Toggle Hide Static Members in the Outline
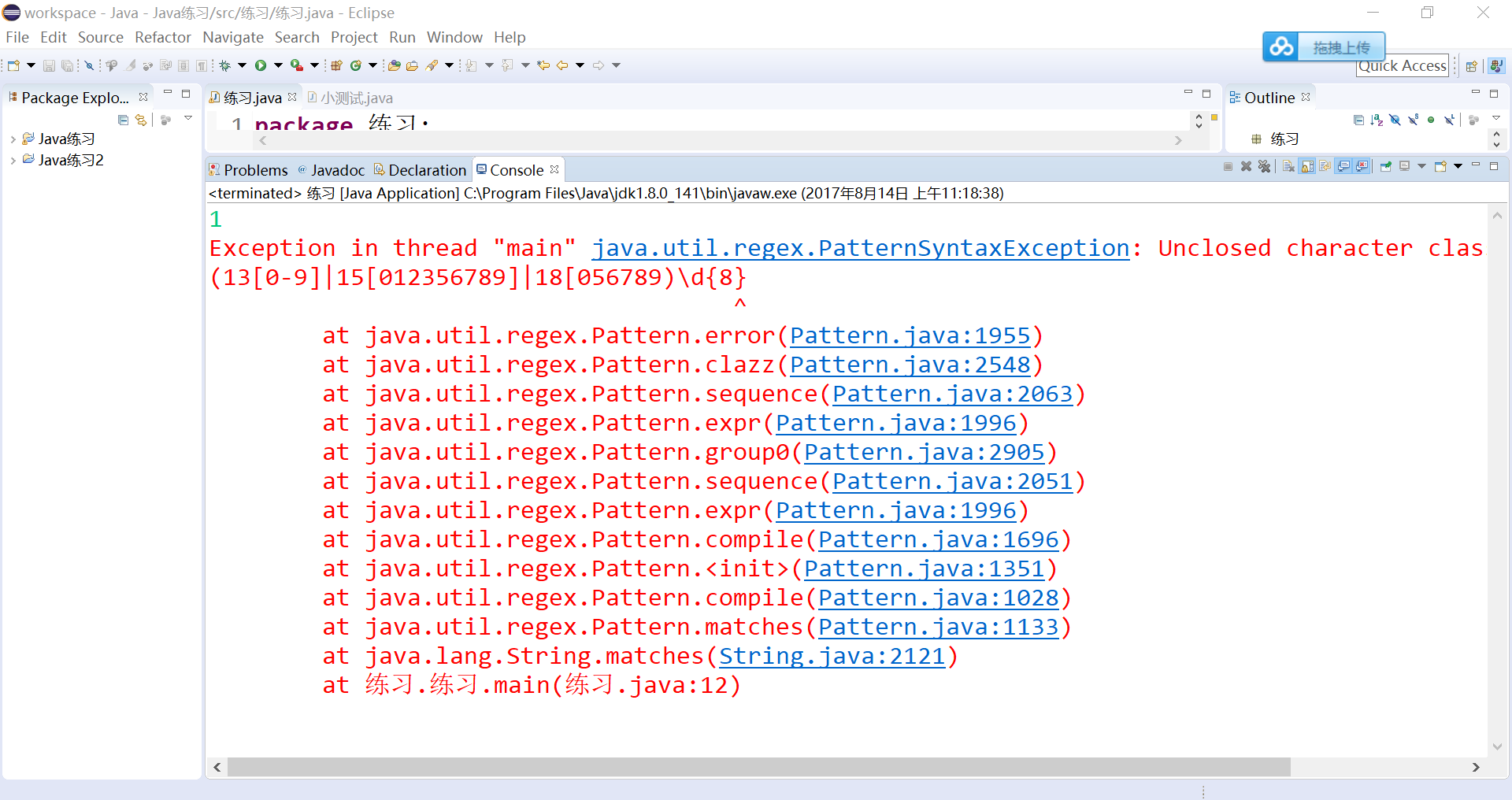The image size is (1512, 800). 1413,120
